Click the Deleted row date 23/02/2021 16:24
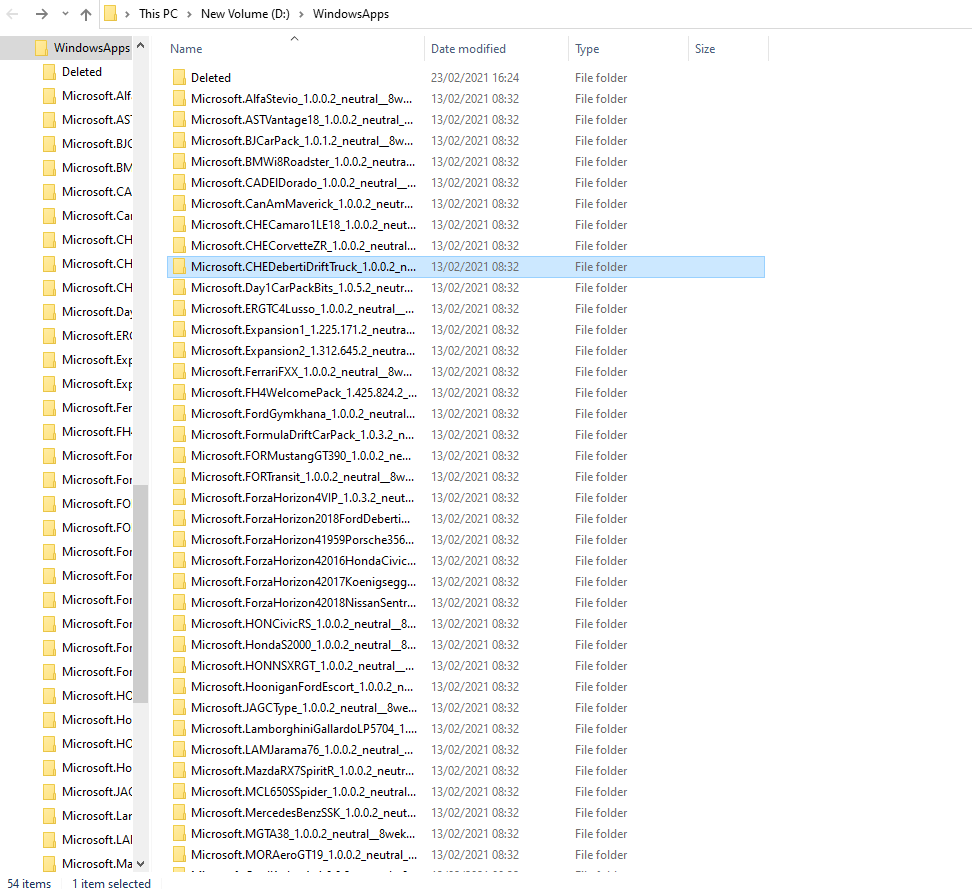Viewport: 972px width, 893px height. click(475, 77)
